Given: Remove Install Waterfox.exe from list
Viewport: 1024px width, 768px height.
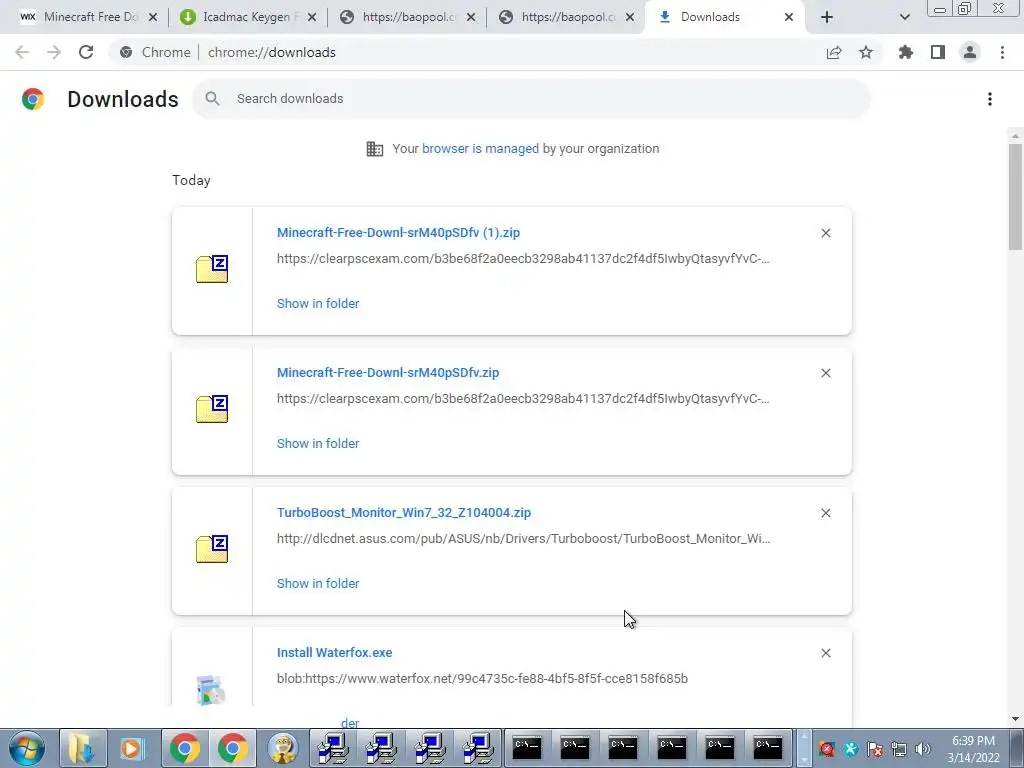Looking at the screenshot, I should click(826, 653).
